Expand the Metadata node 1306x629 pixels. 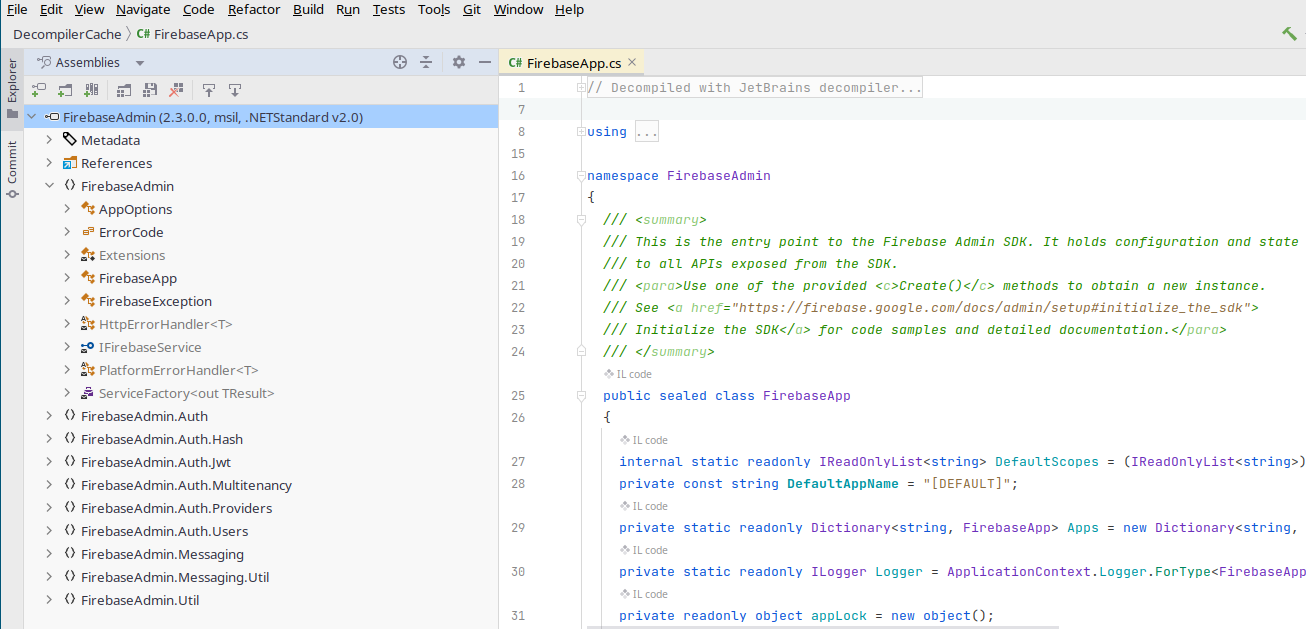pyautogui.click(x=49, y=140)
